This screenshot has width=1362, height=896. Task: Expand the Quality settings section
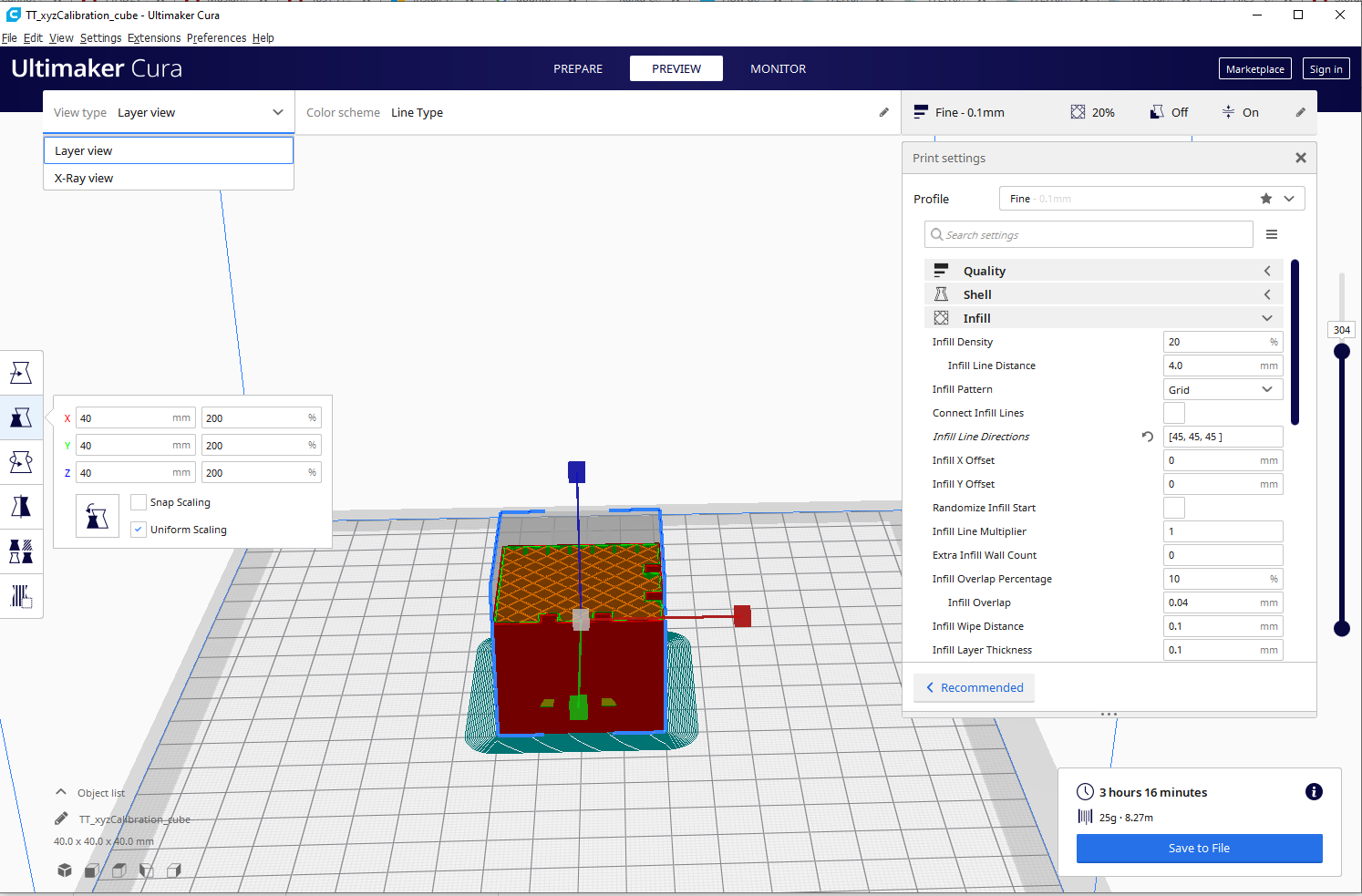coord(1104,271)
